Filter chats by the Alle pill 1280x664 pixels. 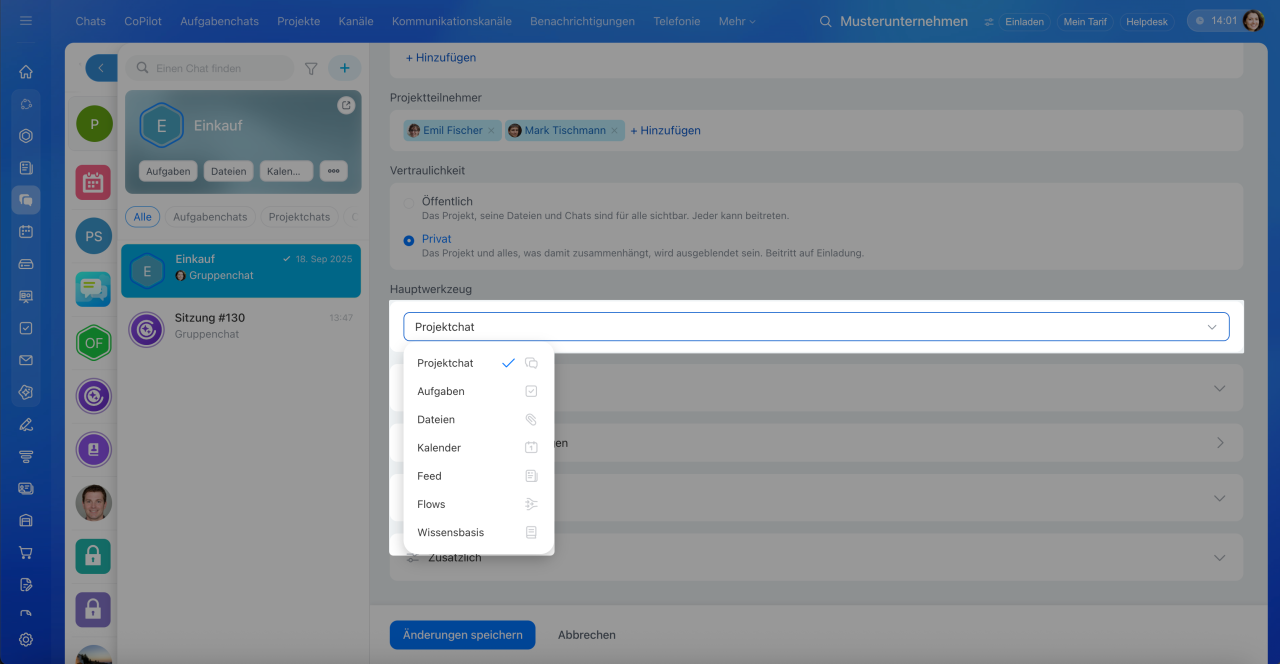click(x=142, y=216)
